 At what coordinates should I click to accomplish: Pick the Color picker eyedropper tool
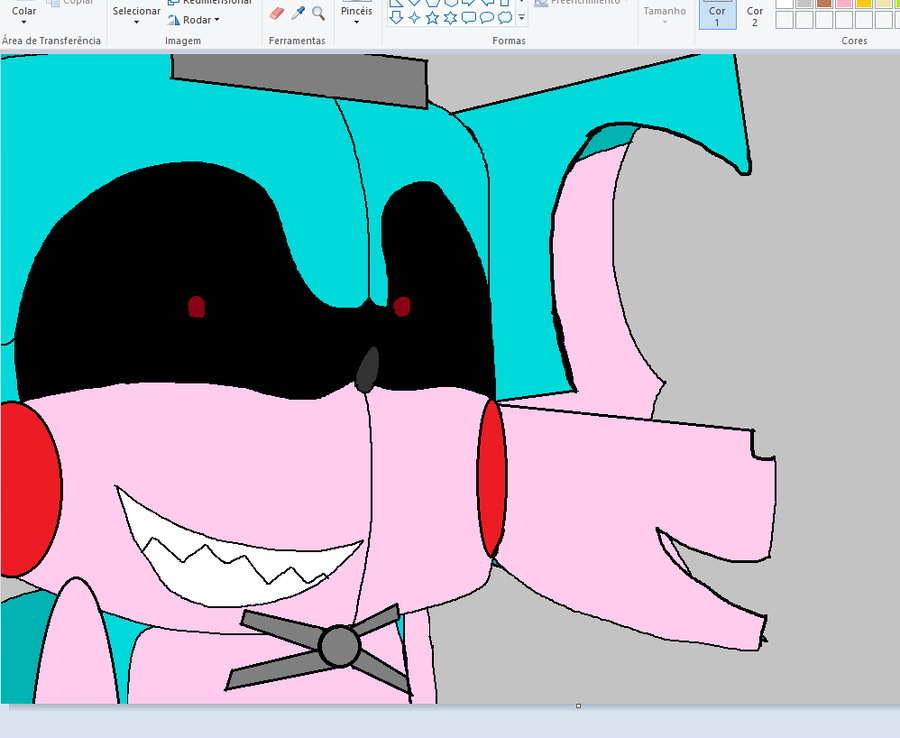point(297,13)
